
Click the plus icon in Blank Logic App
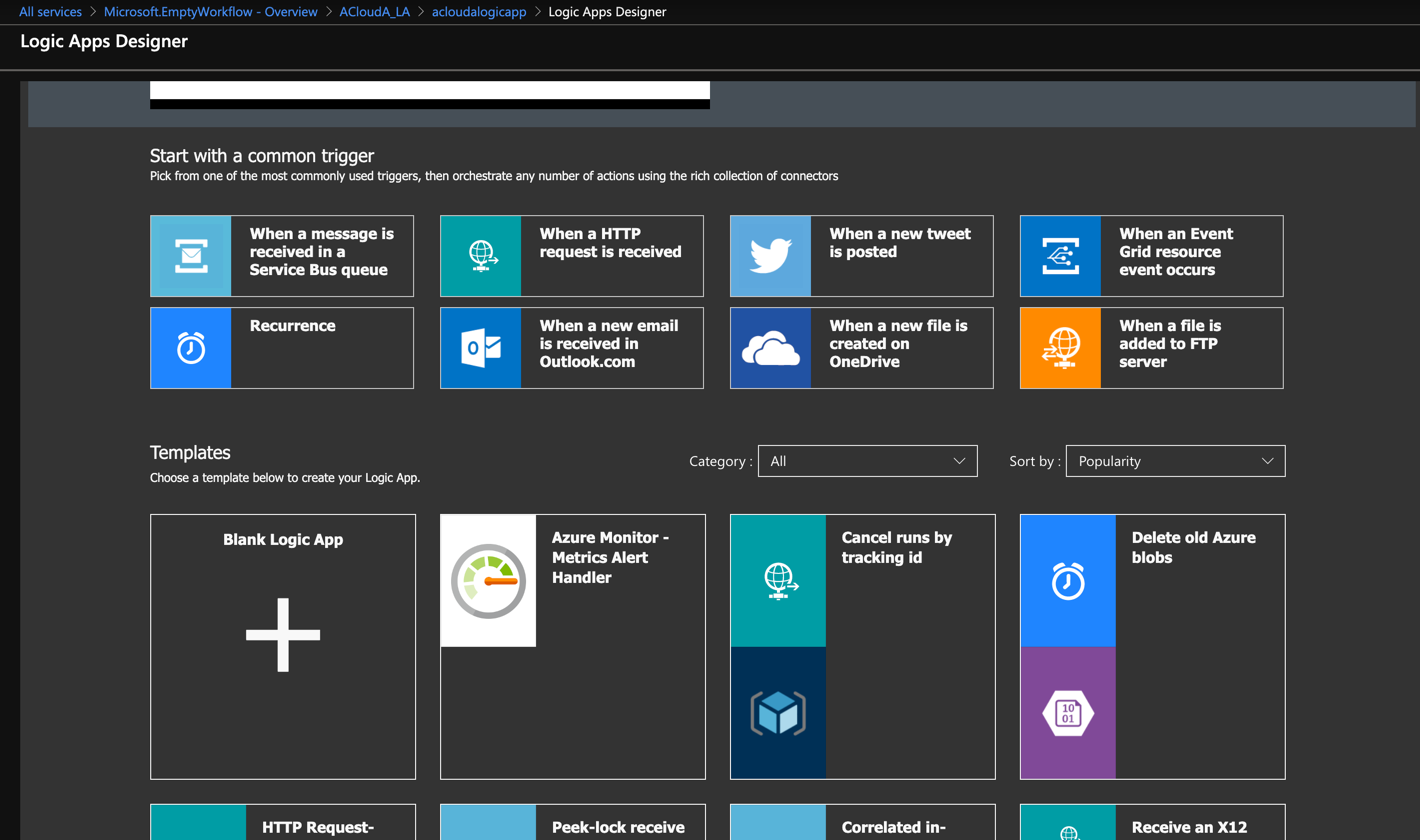283,635
